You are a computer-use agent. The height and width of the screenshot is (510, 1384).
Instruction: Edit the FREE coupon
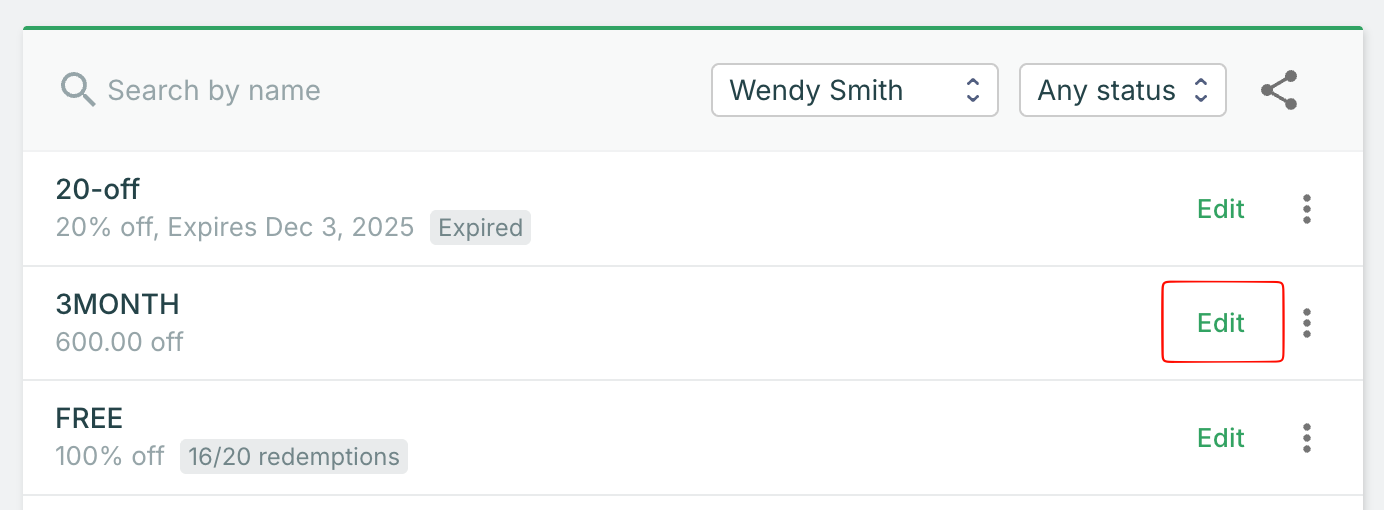(x=1221, y=438)
